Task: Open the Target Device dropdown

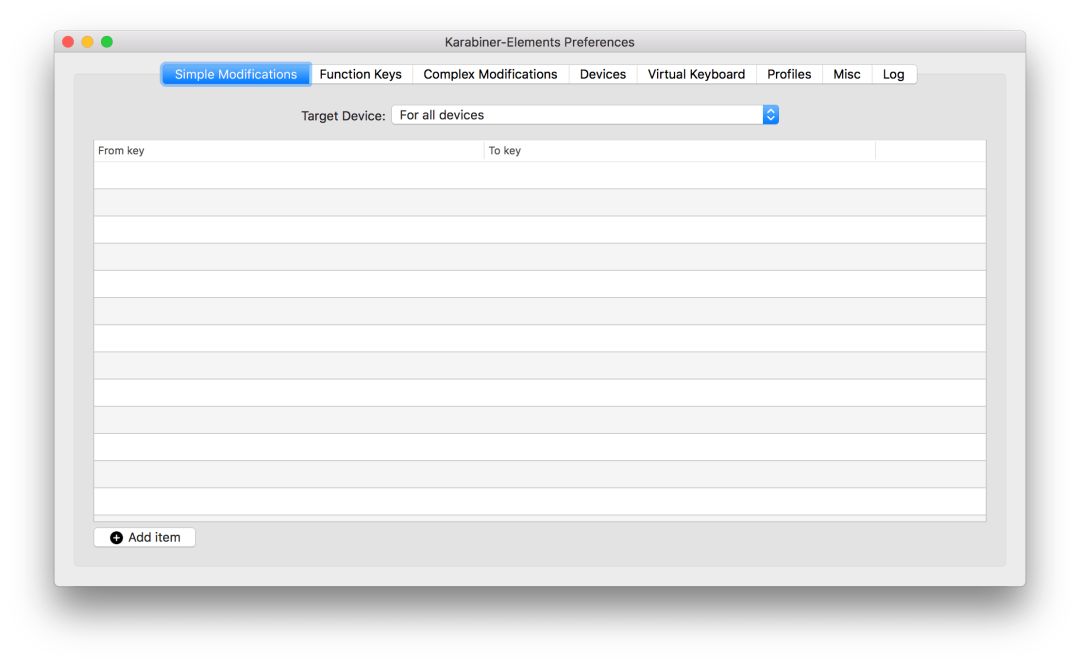Action: [x=585, y=115]
